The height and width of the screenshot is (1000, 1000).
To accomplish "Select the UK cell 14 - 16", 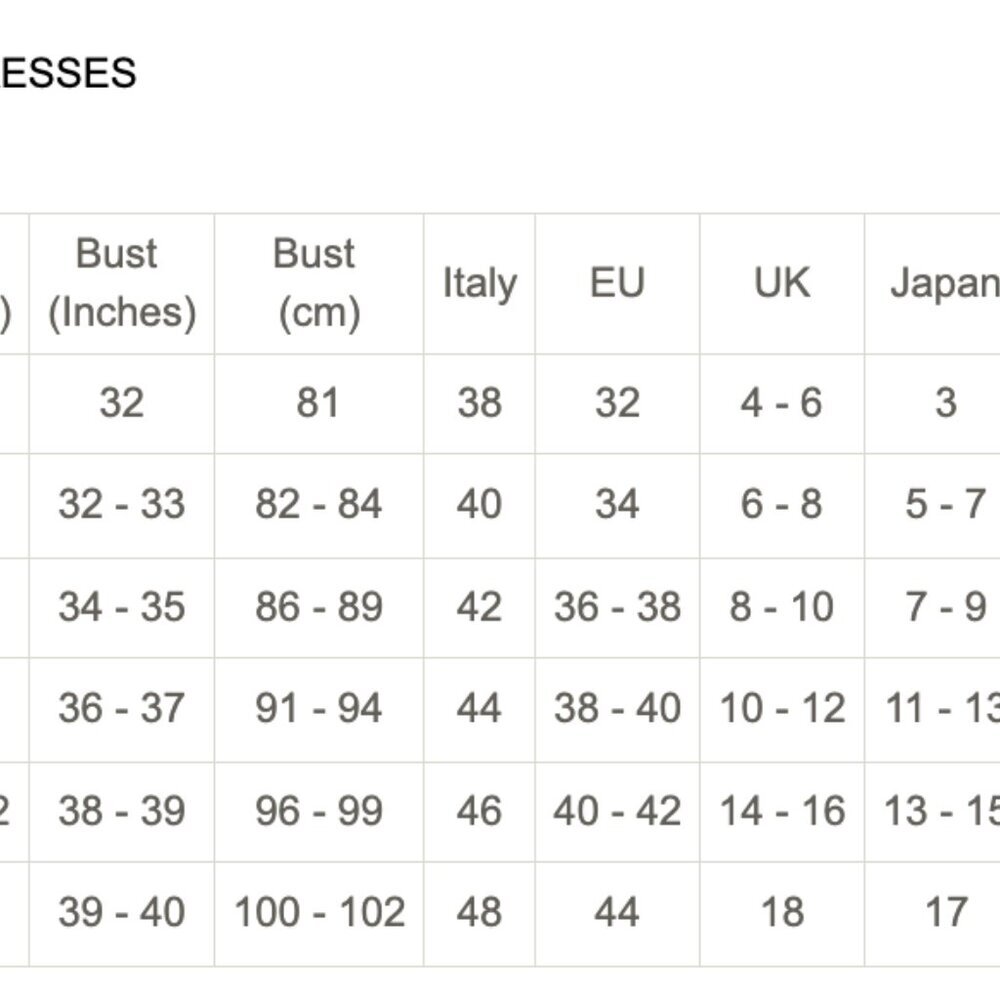I will pyautogui.click(x=782, y=812).
